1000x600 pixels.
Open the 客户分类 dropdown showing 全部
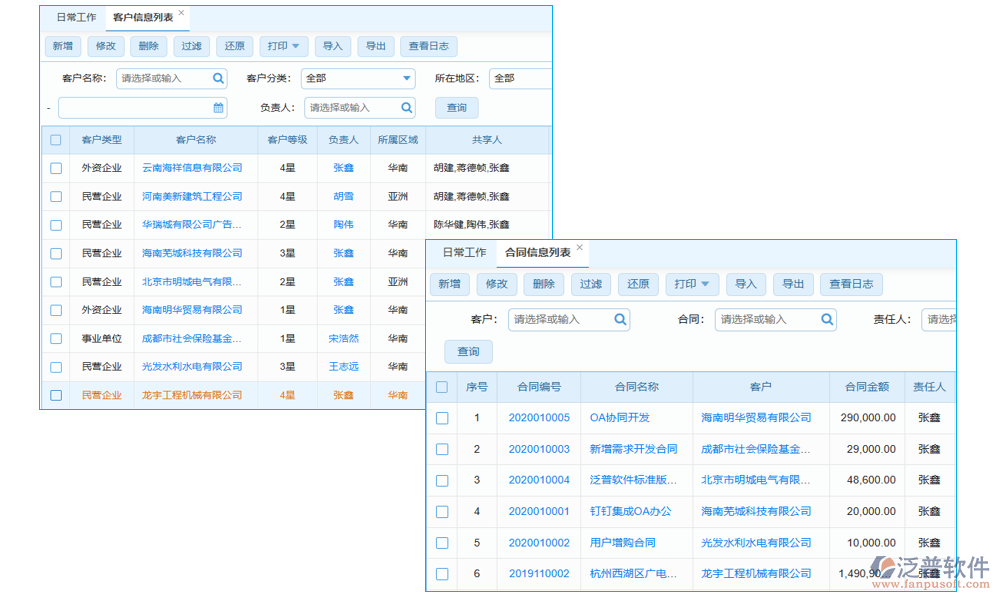pyautogui.click(x=358, y=78)
